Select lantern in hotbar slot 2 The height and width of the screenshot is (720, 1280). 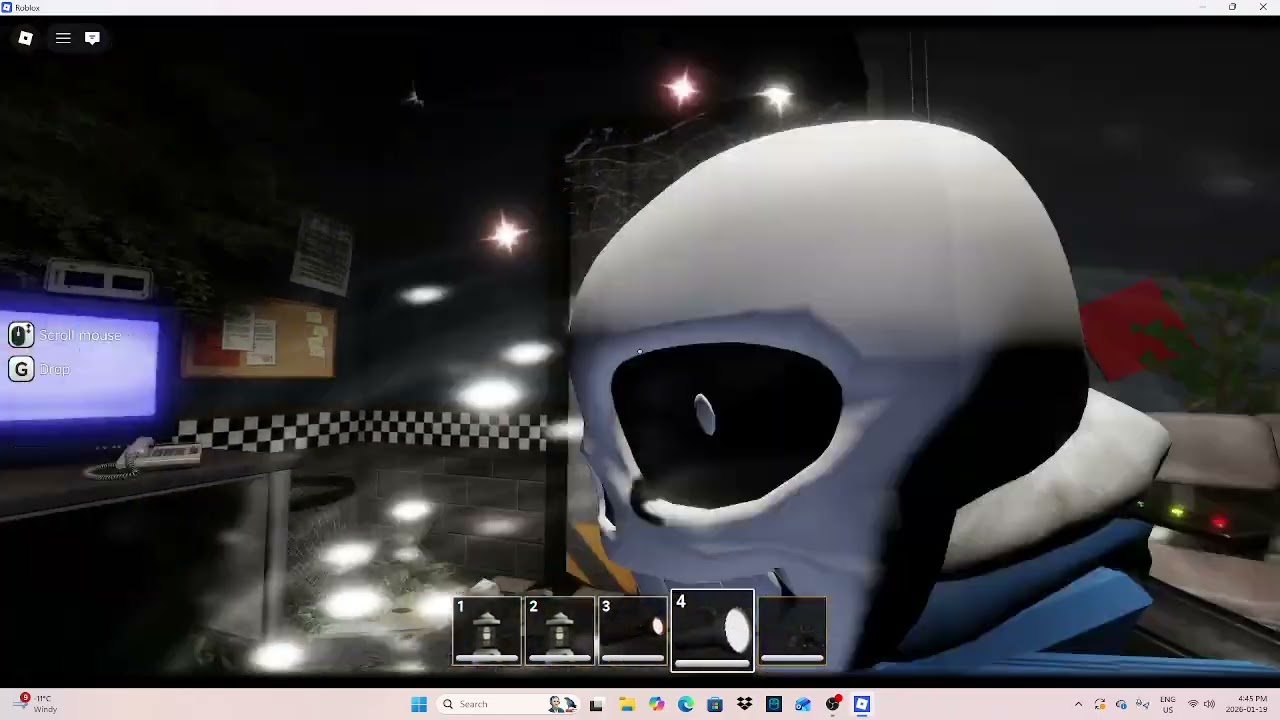560,631
